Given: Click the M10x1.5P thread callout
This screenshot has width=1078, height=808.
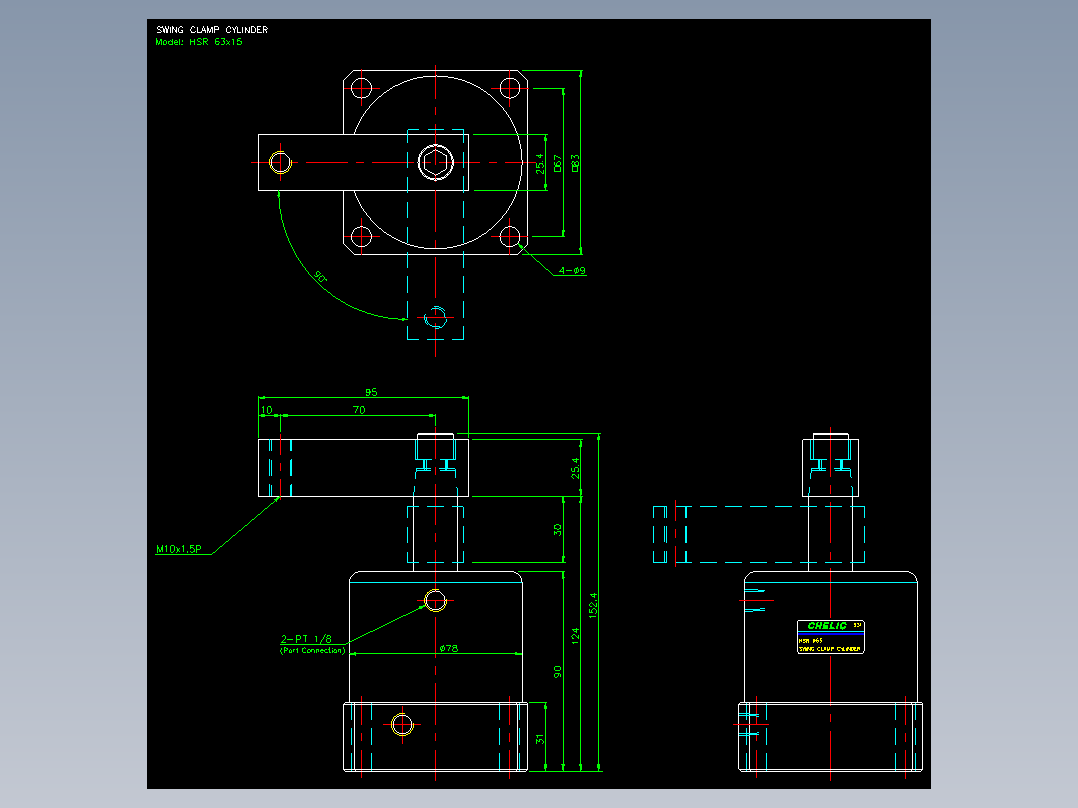Looking at the screenshot, I should pos(179,549).
